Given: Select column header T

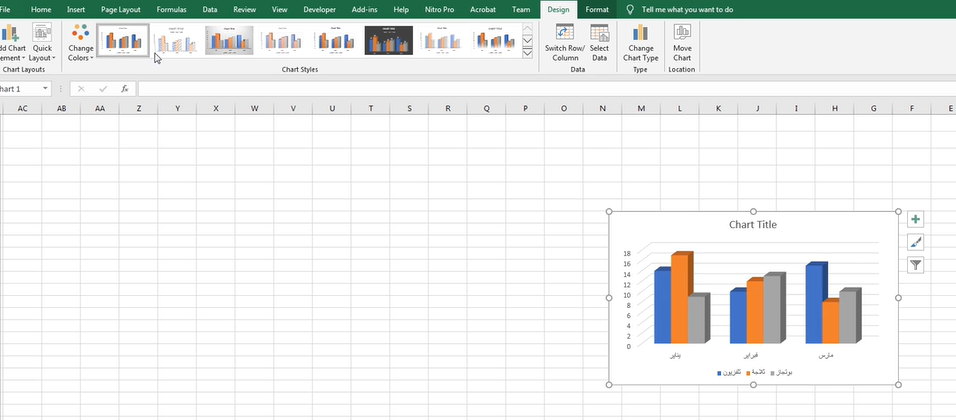Looking at the screenshot, I should tap(371, 109).
